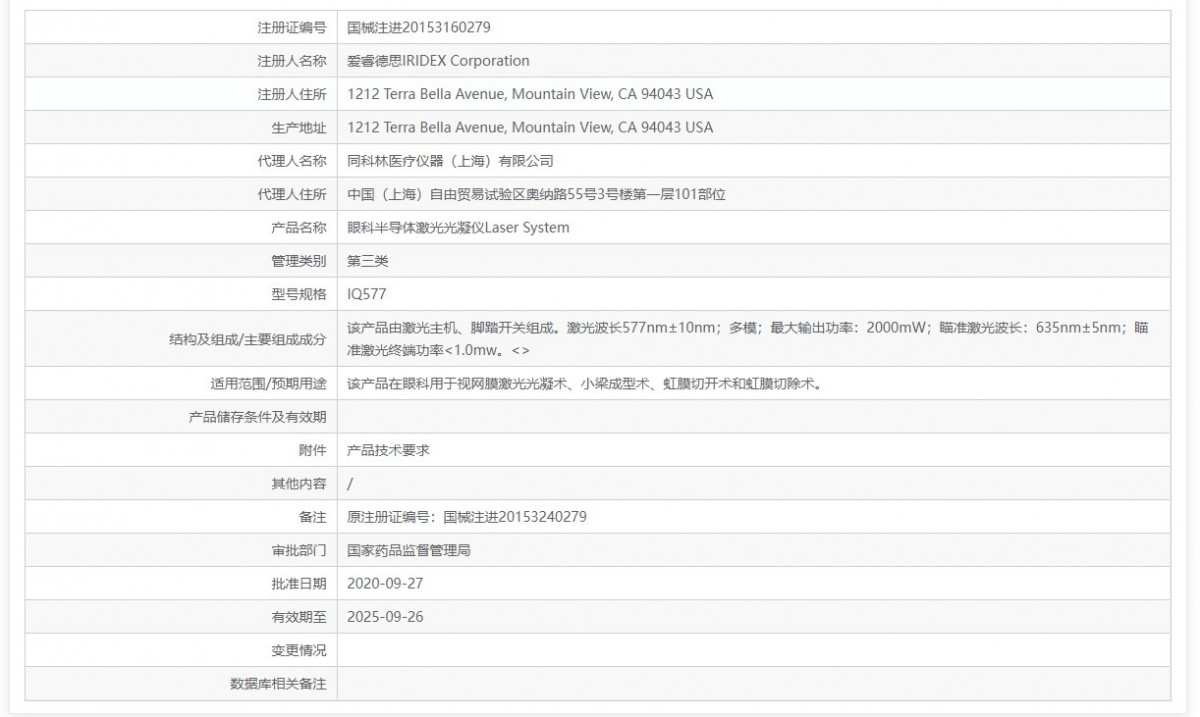
Task: Click approval date 2020-09-27
Action: (385, 582)
